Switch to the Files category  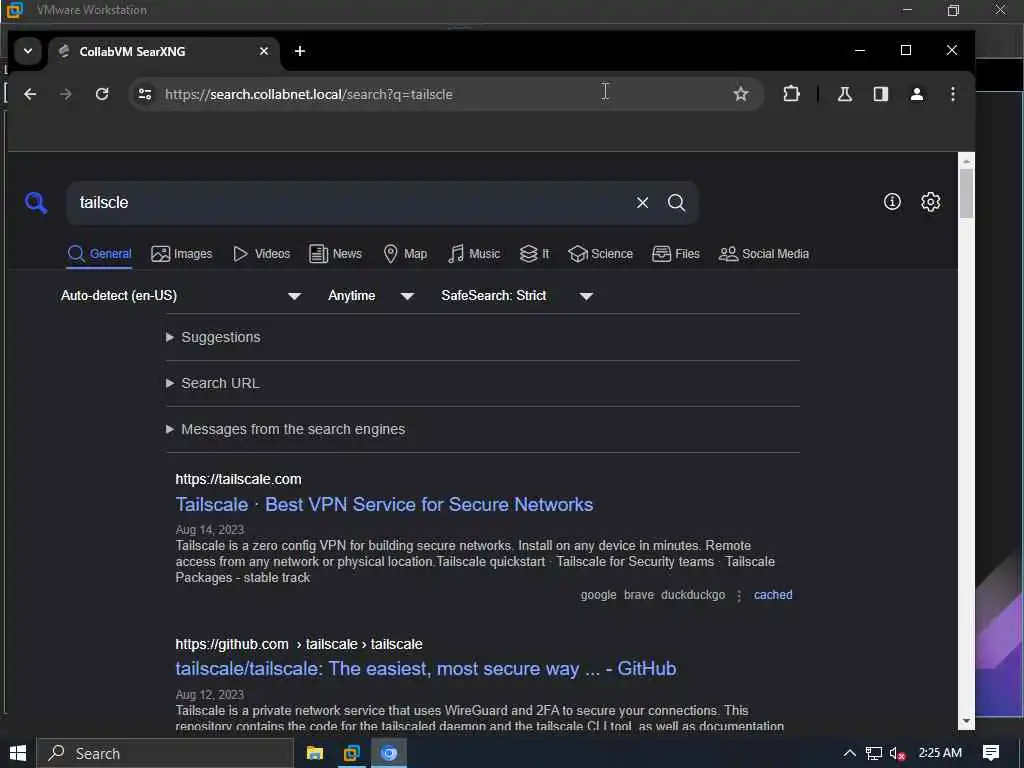676,254
